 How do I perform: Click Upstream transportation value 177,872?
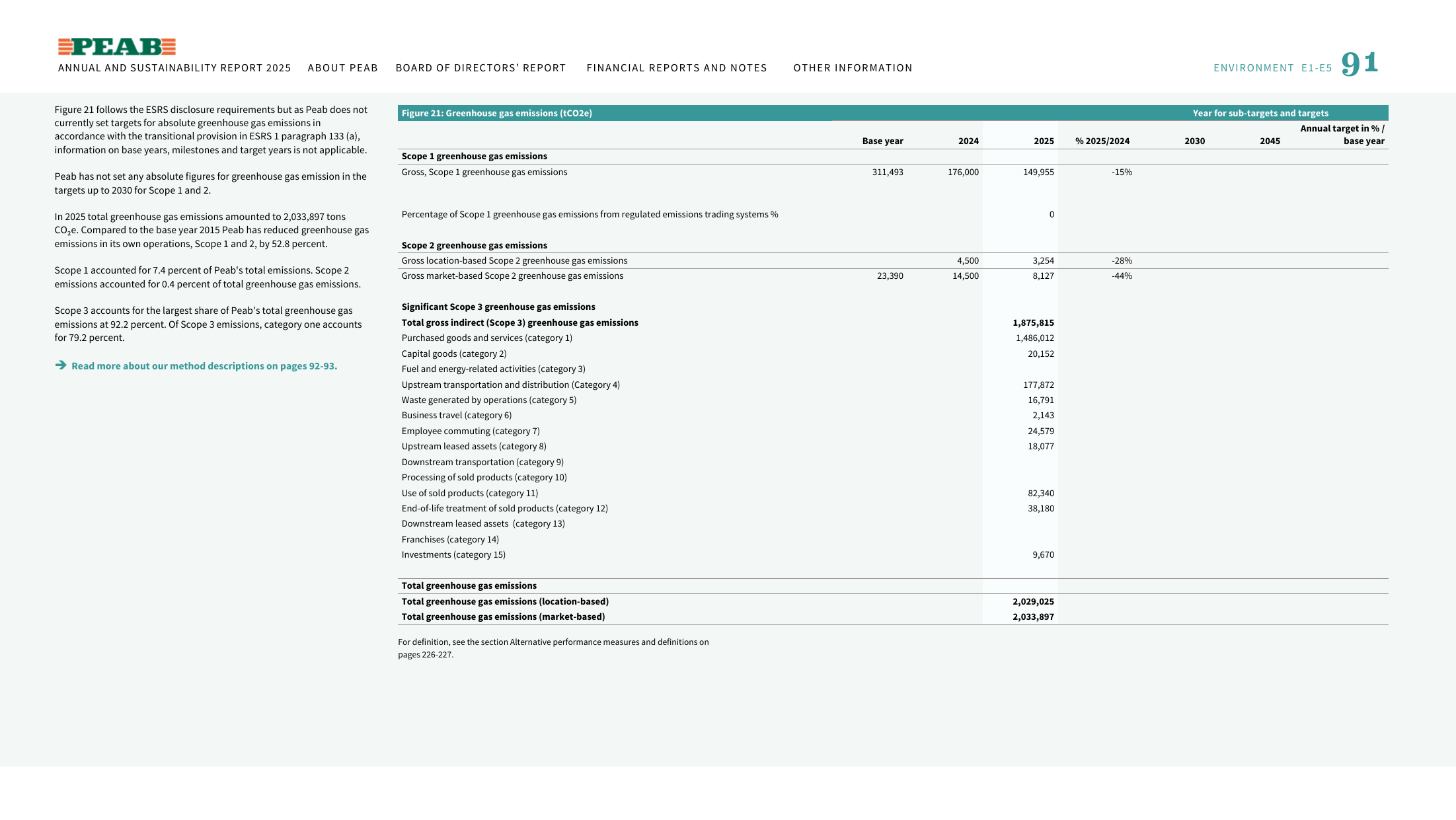coord(1038,385)
